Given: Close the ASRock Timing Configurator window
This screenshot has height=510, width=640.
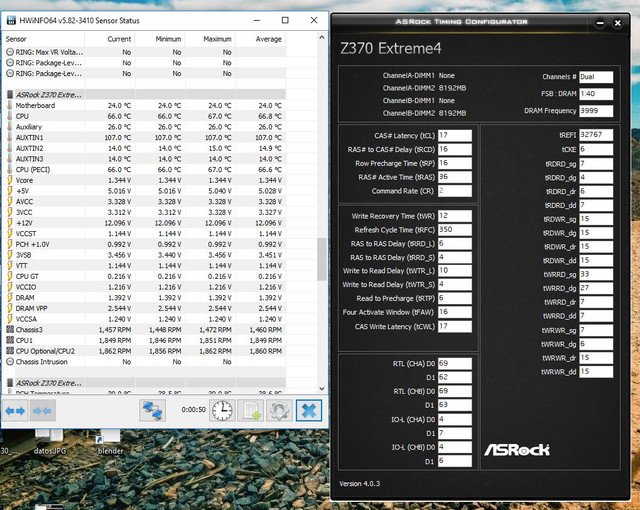Looking at the screenshot, I should click(618, 23).
